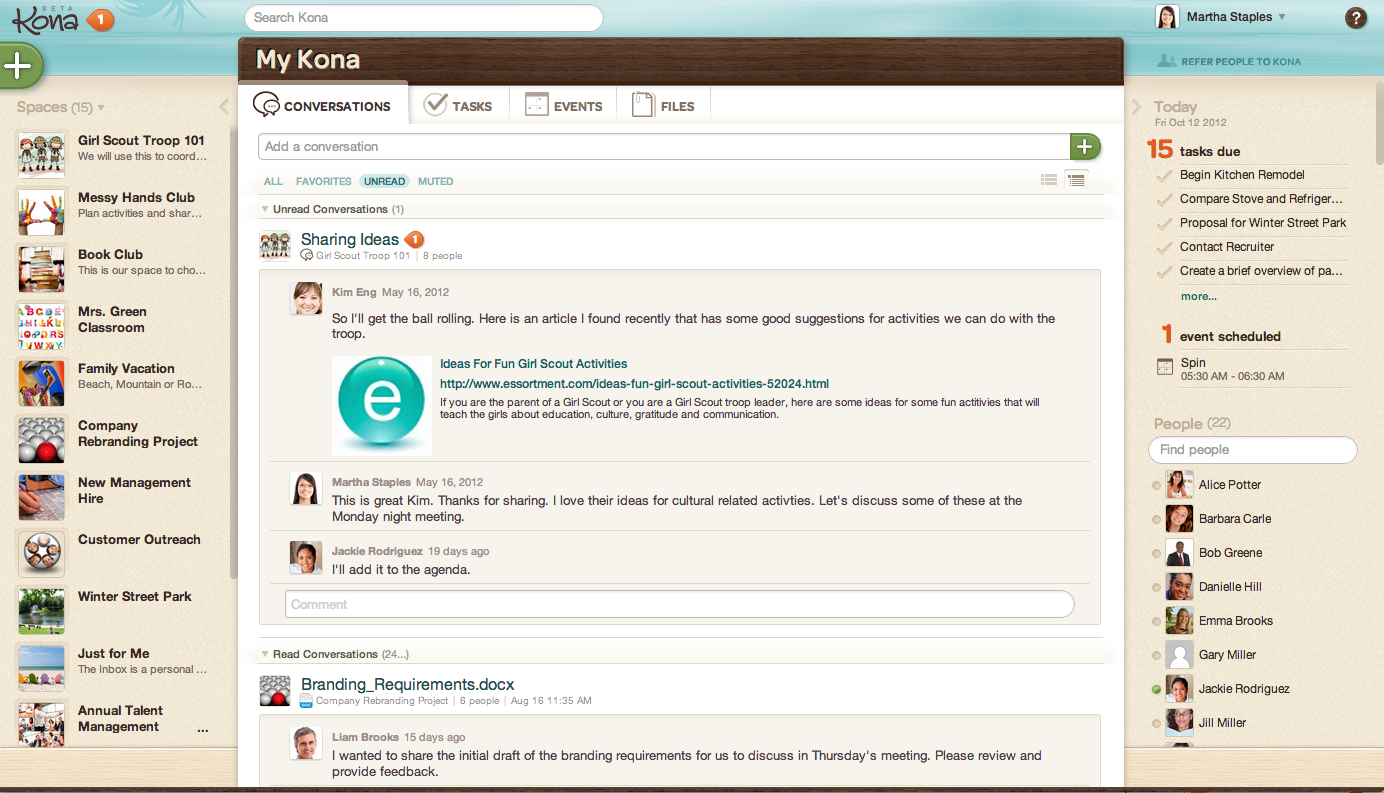This screenshot has height=793, width=1384.
Task: Open Just for Me space icon
Action: point(42,668)
